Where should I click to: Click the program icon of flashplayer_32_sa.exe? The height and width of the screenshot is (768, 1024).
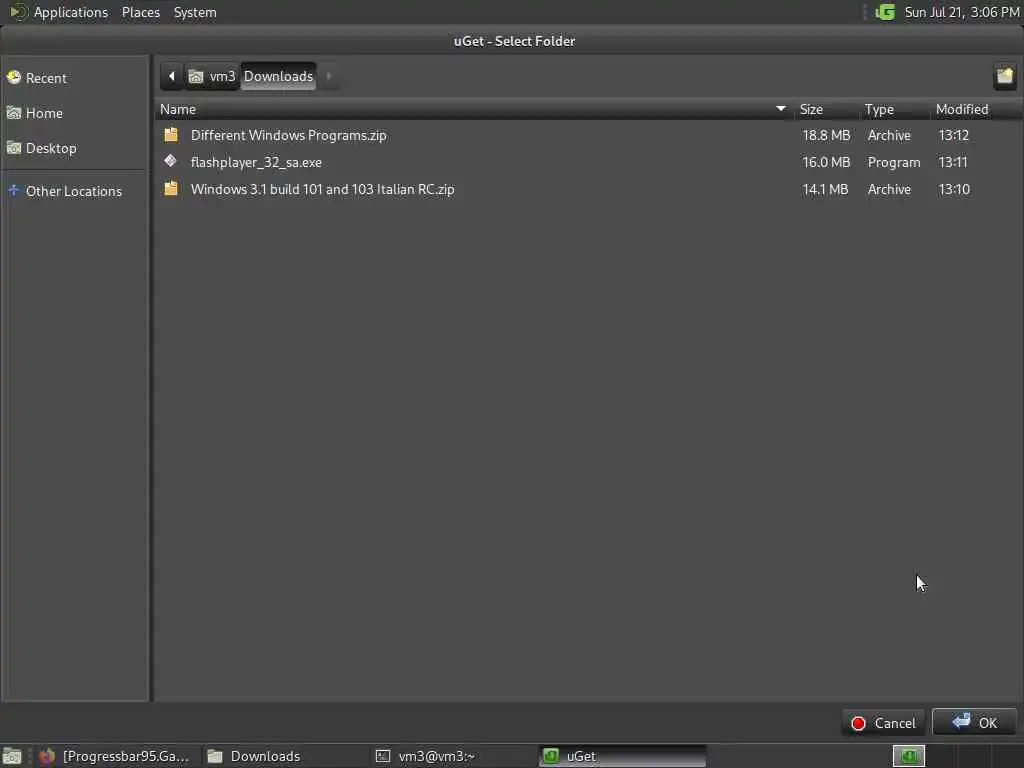pos(170,161)
